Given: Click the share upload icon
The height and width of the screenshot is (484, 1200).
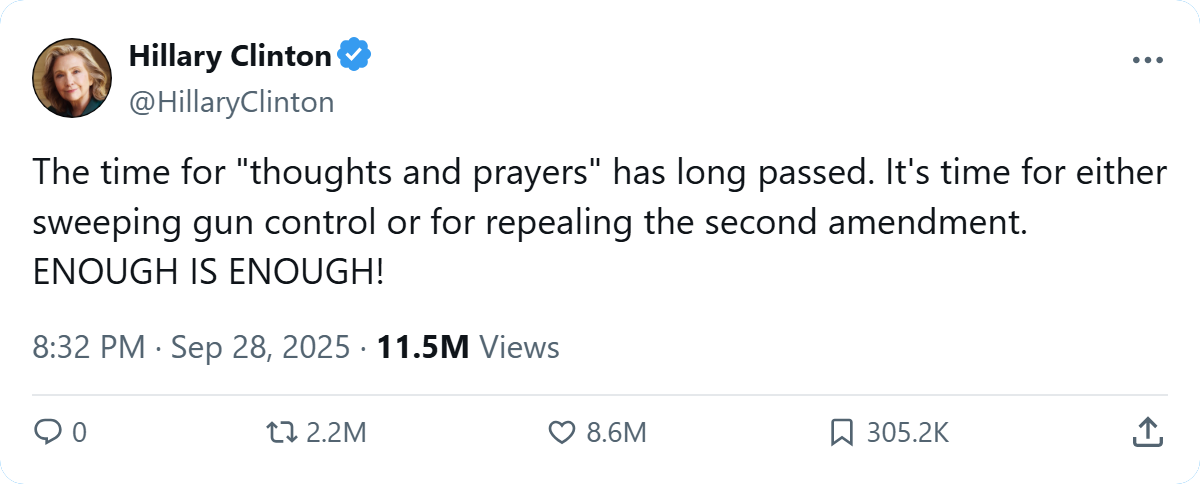Looking at the screenshot, I should [x=1147, y=432].
